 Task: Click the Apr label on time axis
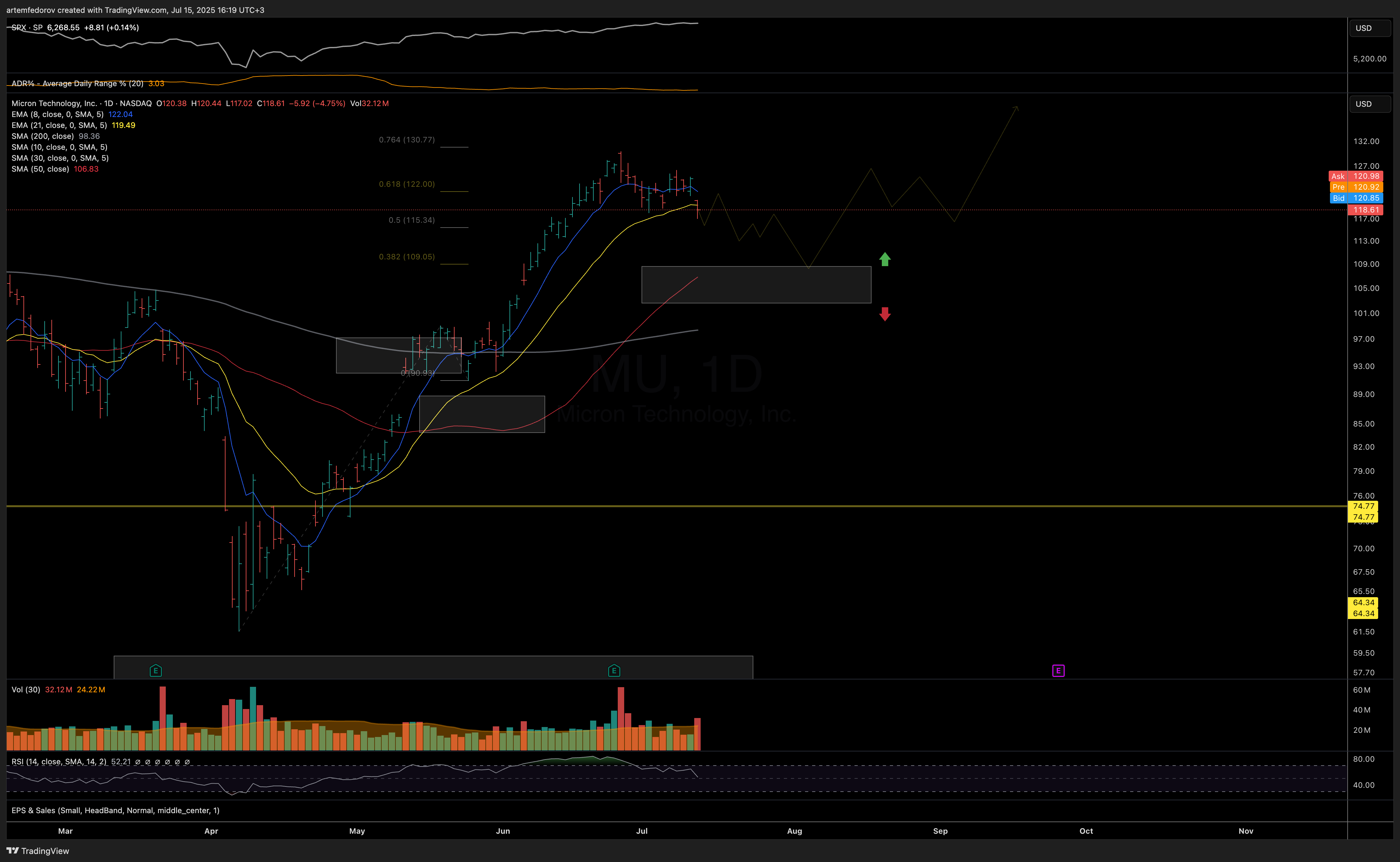pyautogui.click(x=211, y=831)
